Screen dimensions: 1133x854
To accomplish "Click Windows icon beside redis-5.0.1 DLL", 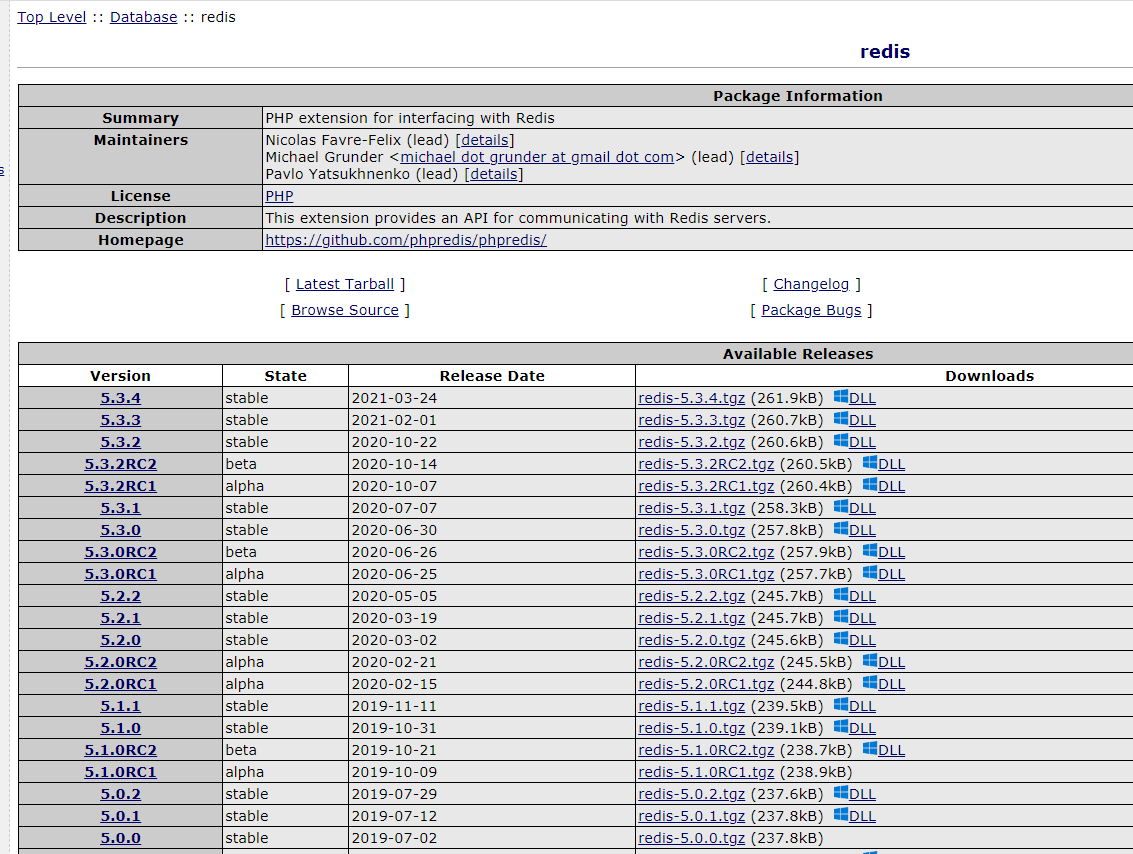I will pyautogui.click(x=840, y=815).
